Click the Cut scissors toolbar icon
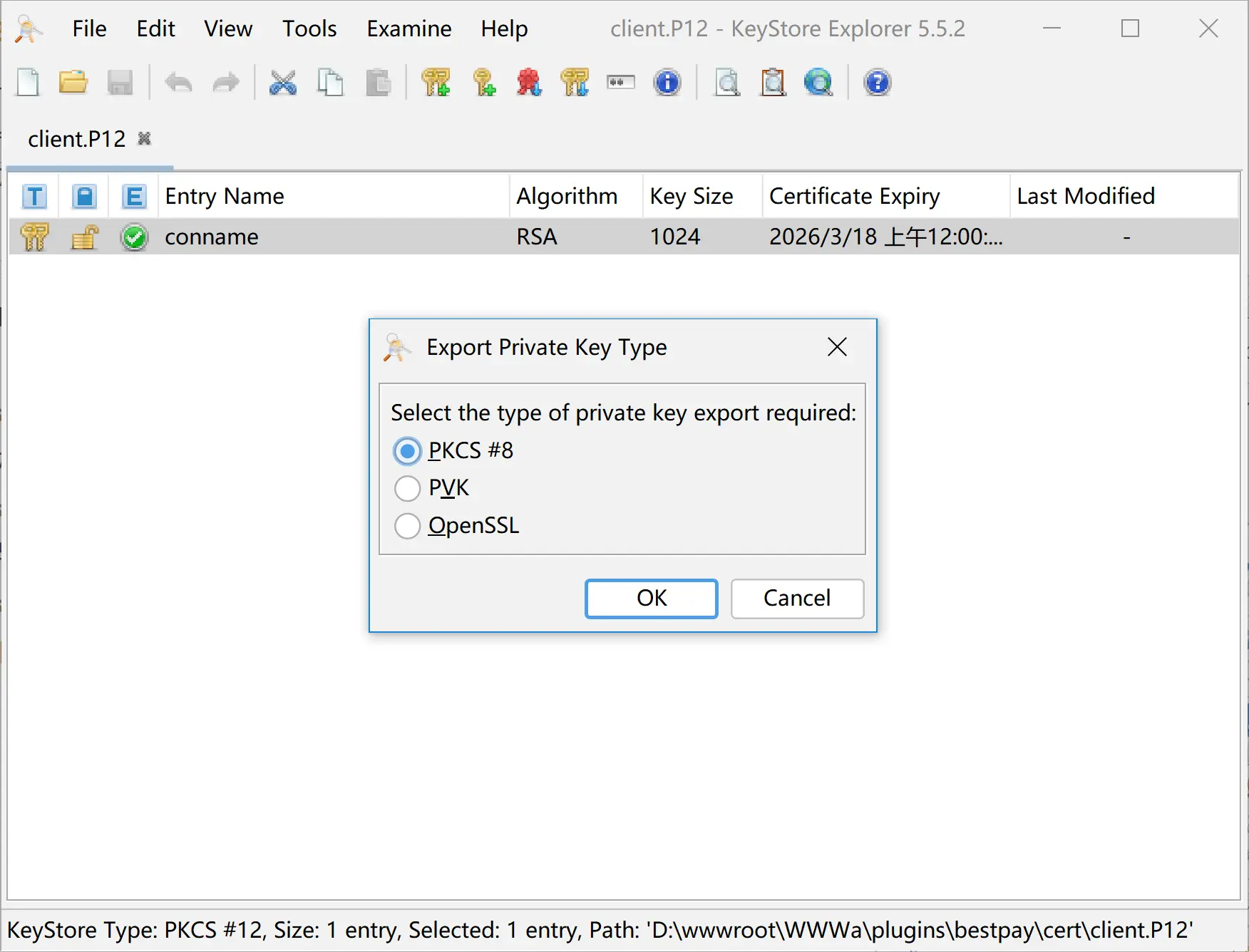This screenshot has height=952, width=1249. 283,83
